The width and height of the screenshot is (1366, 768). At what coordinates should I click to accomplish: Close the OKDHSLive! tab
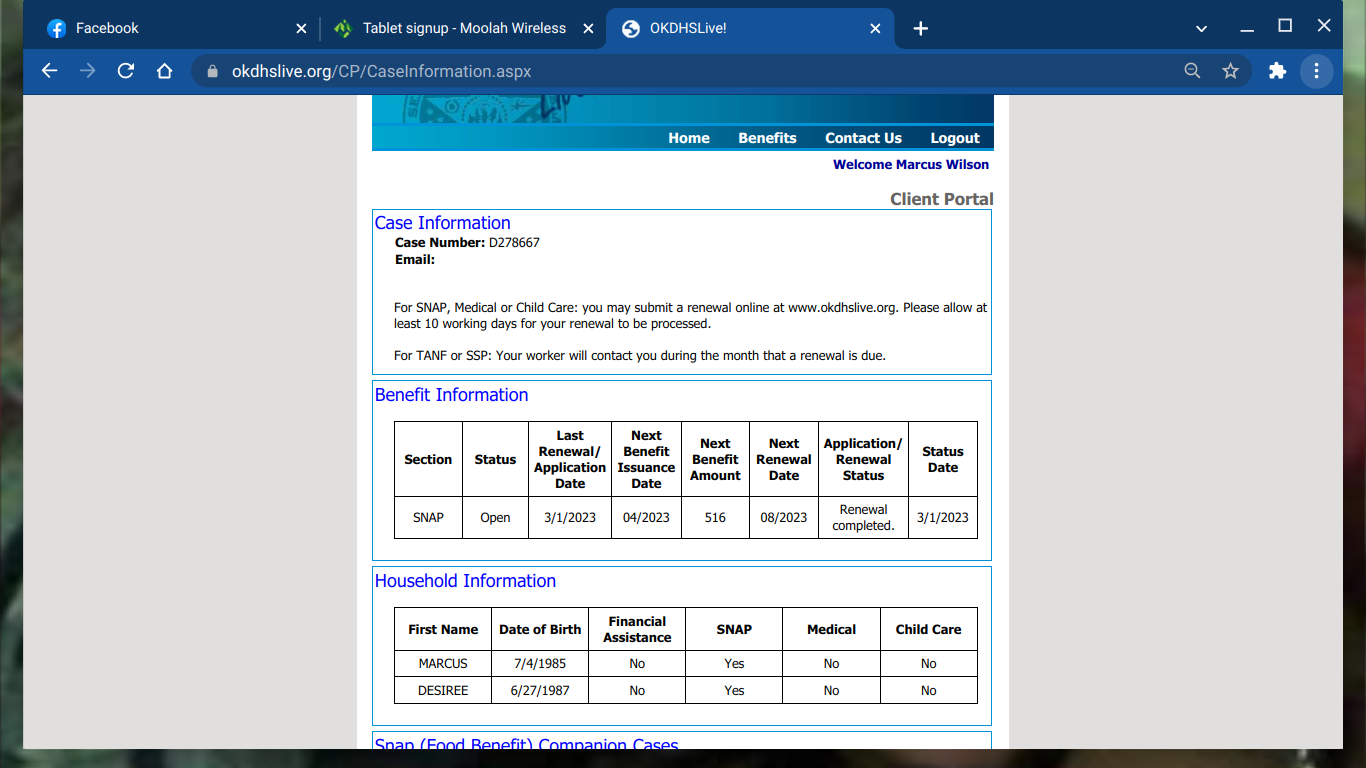point(875,29)
